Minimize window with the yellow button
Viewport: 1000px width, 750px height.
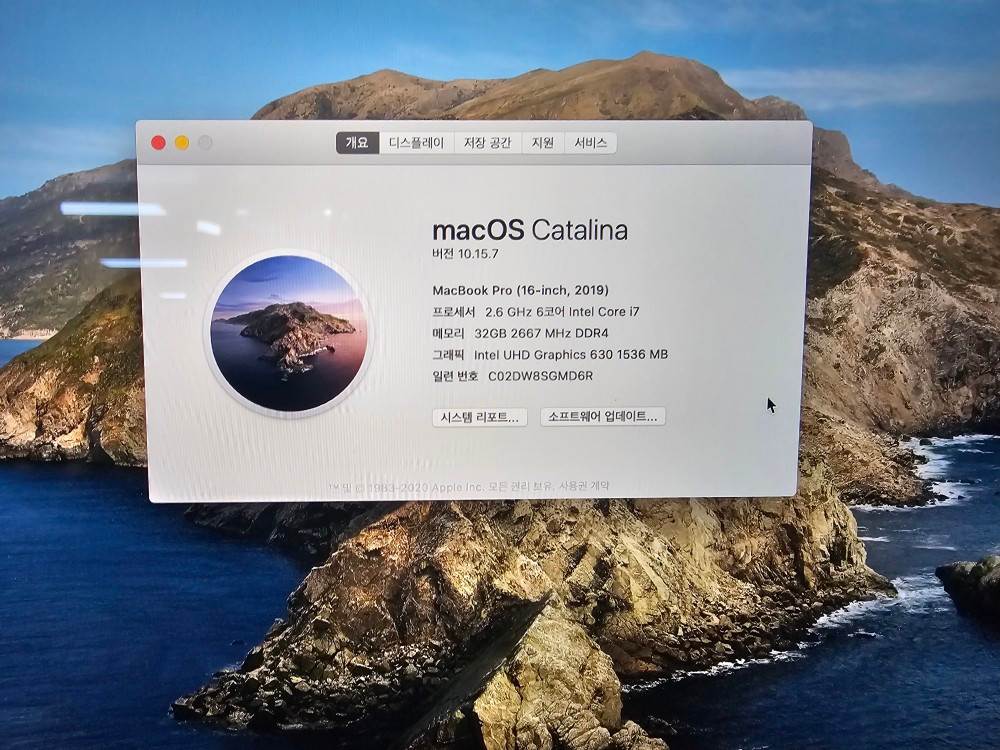[182, 143]
